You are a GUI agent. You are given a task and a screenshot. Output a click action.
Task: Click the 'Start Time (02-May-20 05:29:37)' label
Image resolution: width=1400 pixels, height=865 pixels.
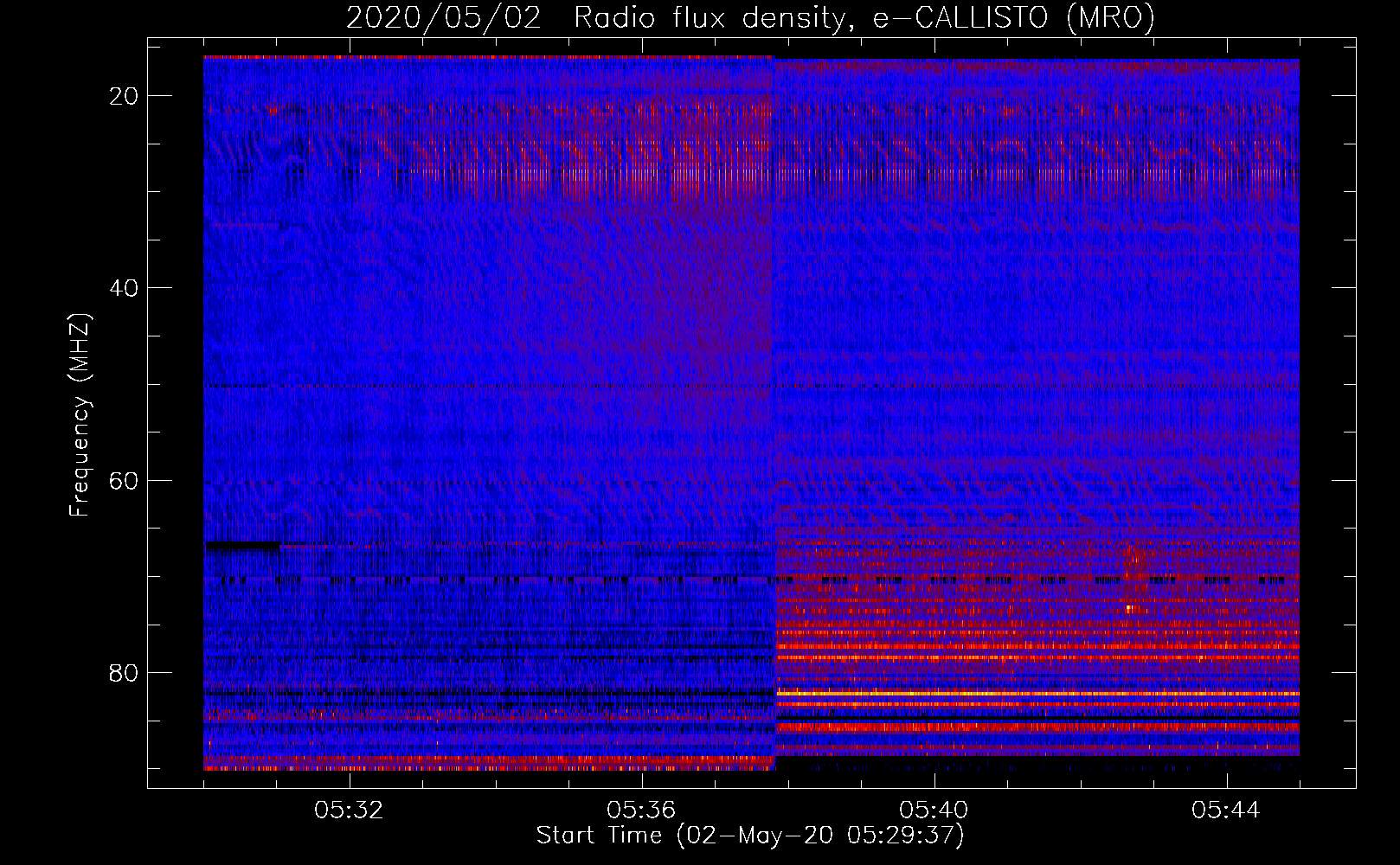[750, 836]
